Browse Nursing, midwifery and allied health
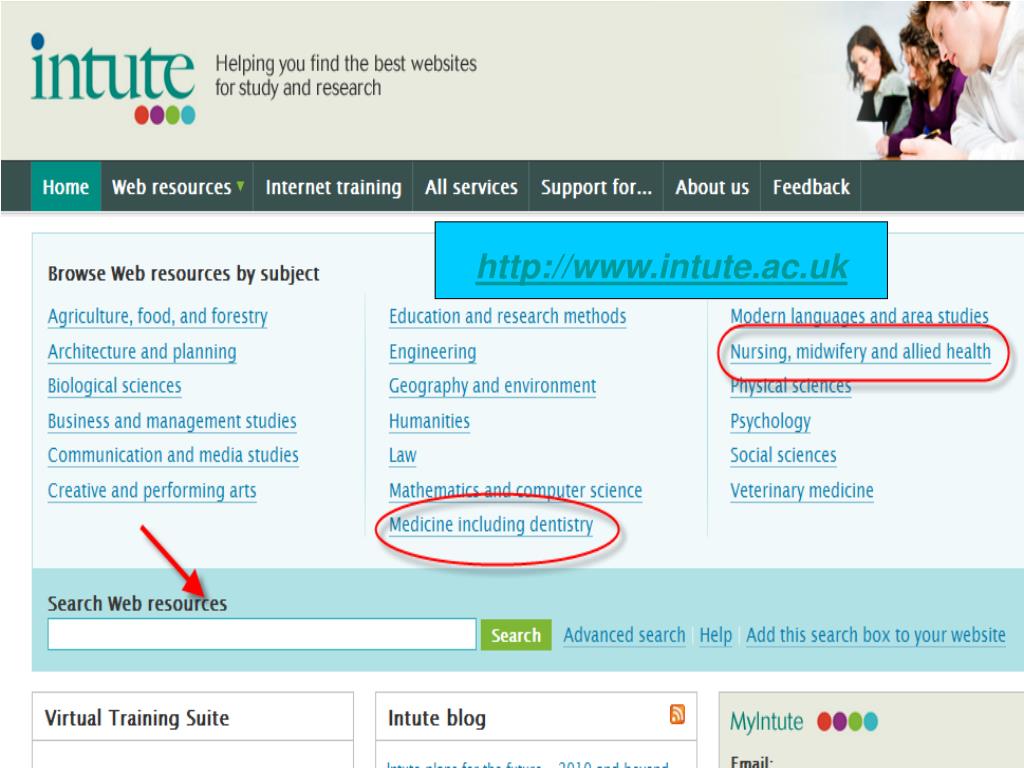 [860, 352]
